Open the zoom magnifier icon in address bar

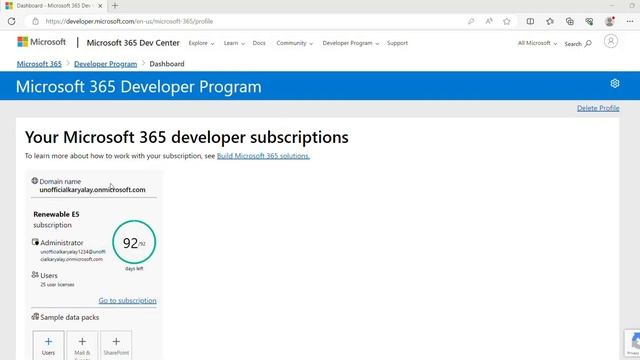(471, 21)
